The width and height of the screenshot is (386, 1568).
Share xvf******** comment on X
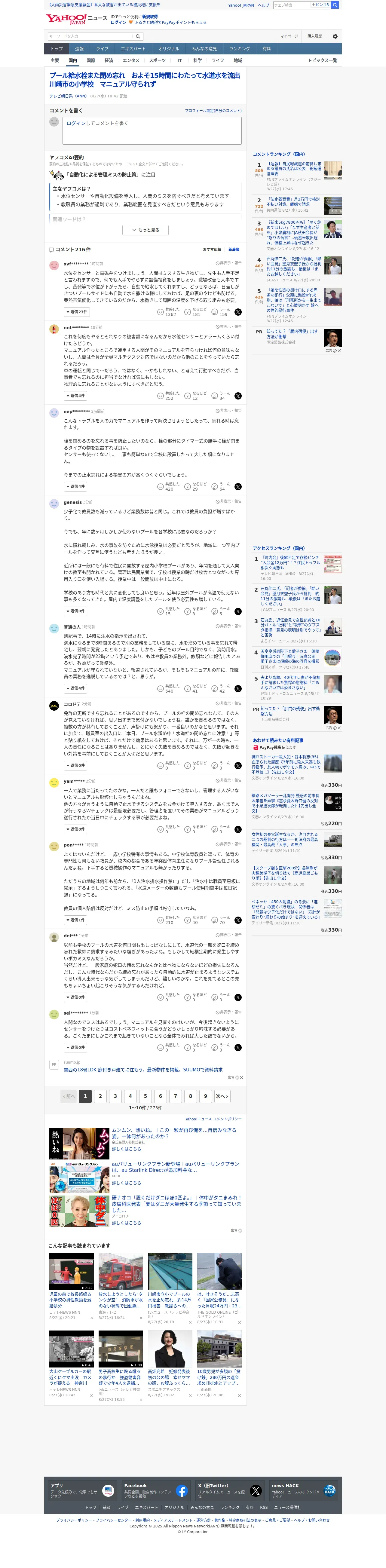click(238, 312)
